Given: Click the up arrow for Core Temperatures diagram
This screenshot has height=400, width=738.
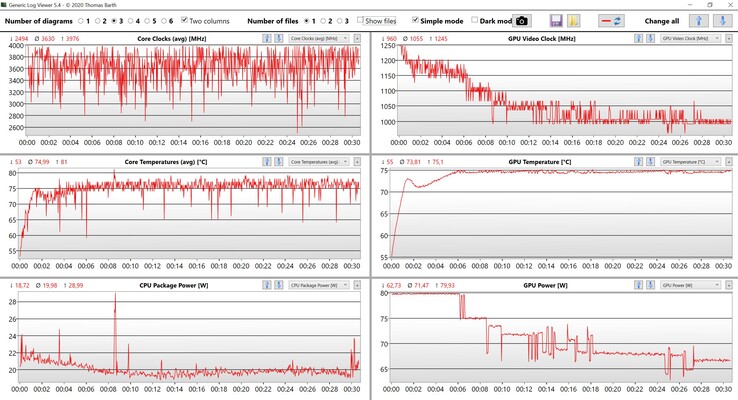Looking at the screenshot, I should (267, 161).
